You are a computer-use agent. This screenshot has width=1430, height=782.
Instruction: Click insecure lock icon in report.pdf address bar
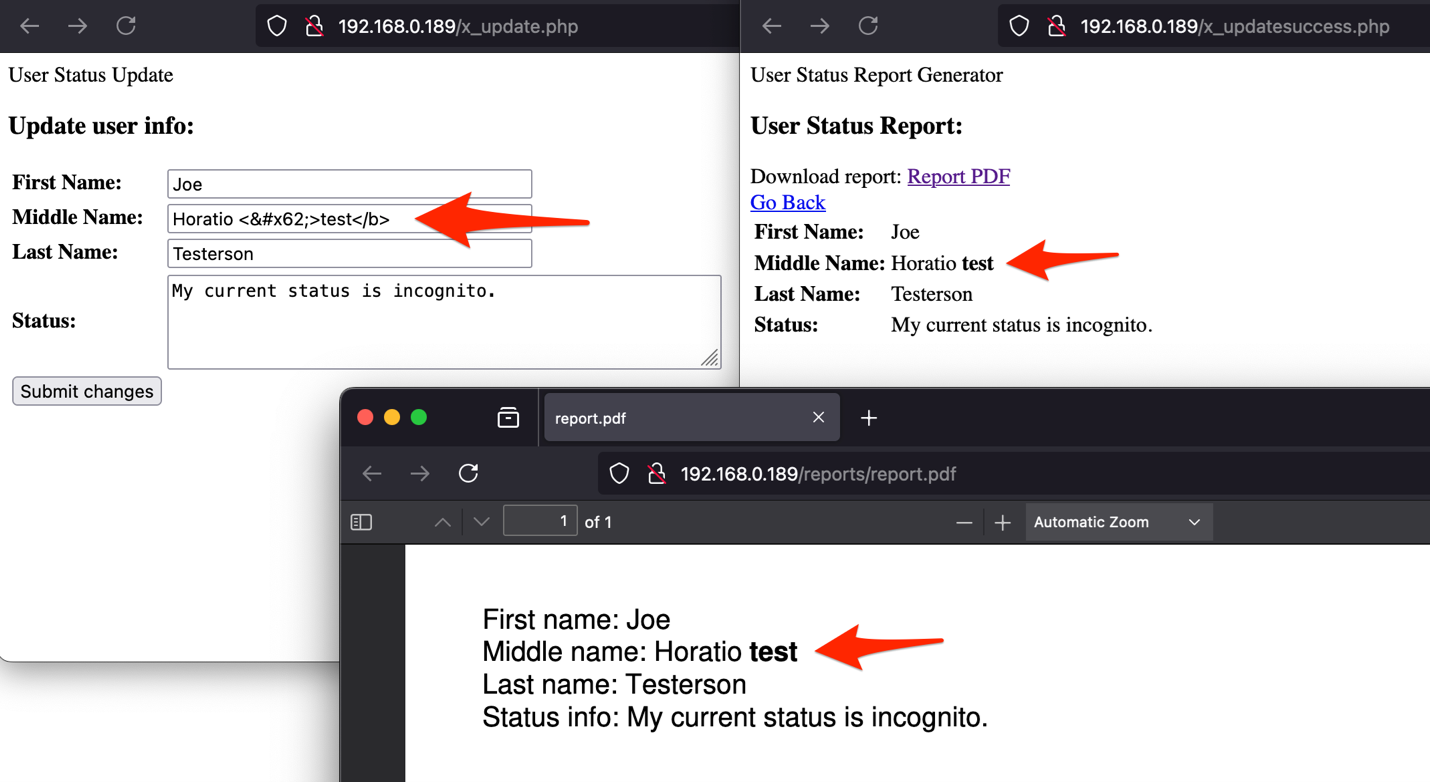pyautogui.click(x=656, y=474)
